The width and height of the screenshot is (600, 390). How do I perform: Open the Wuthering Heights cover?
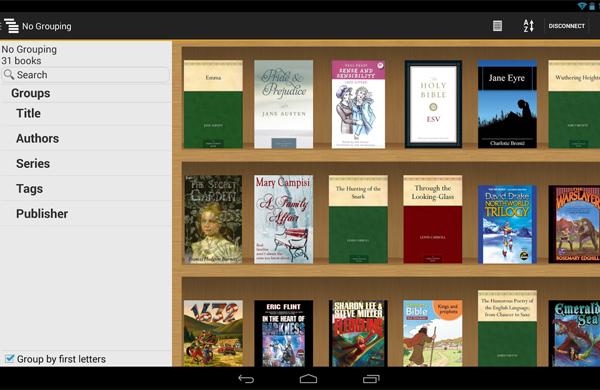click(574, 104)
